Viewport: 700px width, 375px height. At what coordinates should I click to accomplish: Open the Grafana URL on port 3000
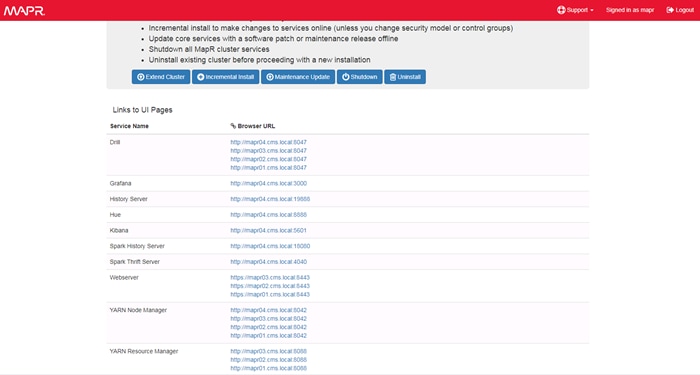click(268, 183)
